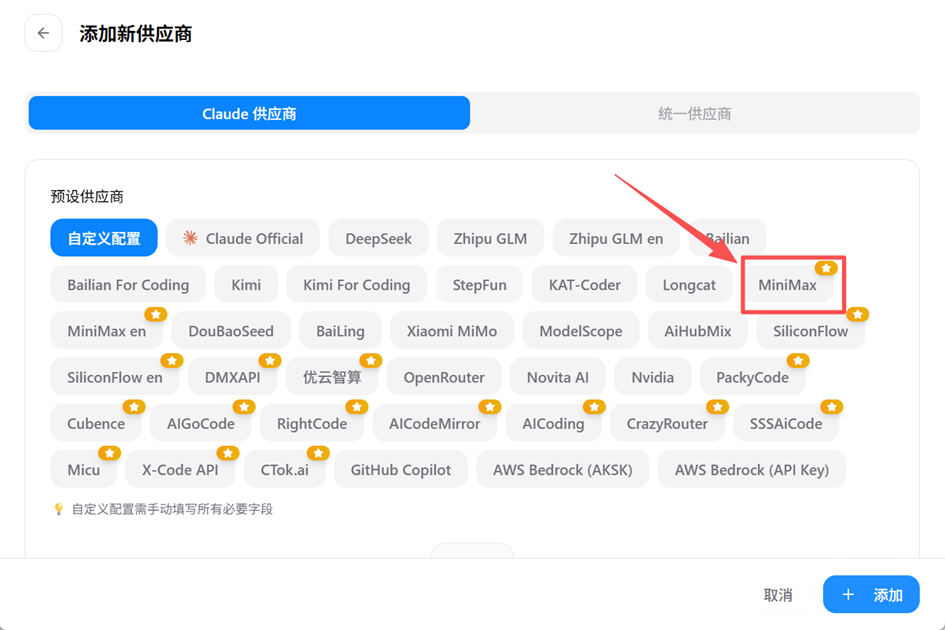The height and width of the screenshot is (630, 945).
Task: Click the star badge on SSSAiCode
Action: pos(832,407)
